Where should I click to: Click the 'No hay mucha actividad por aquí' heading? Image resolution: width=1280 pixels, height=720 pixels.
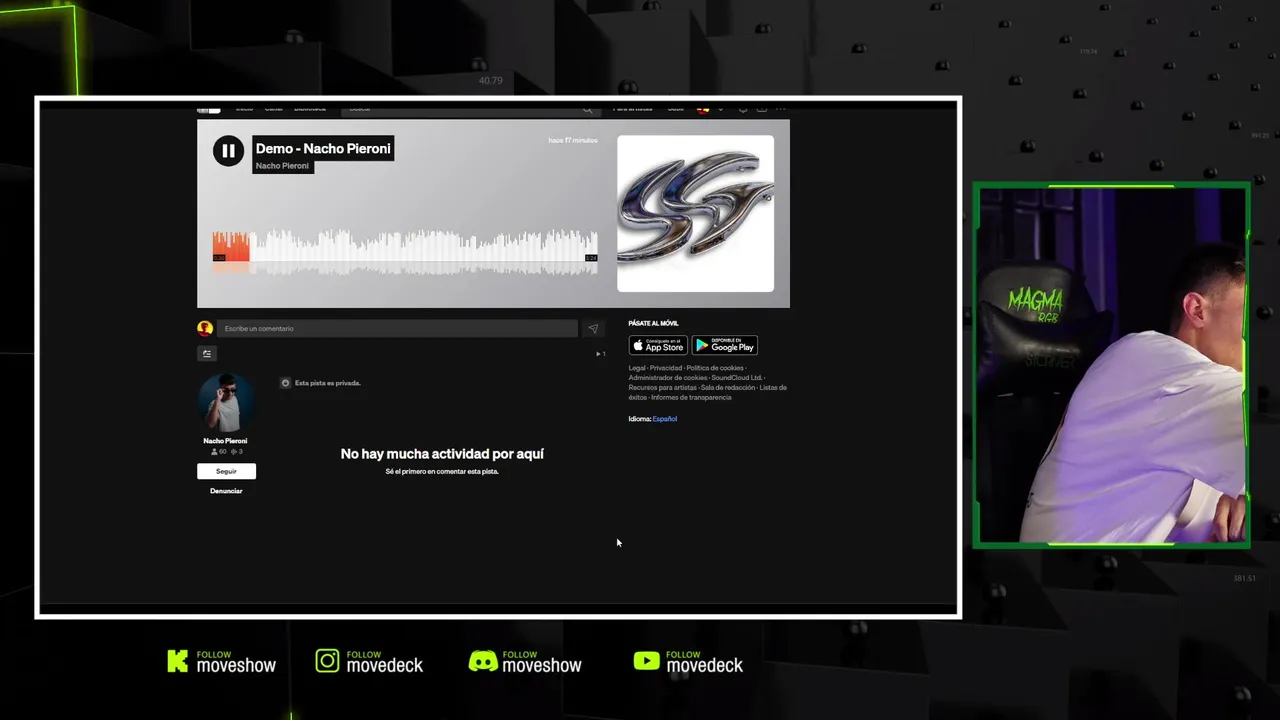click(x=442, y=454)
